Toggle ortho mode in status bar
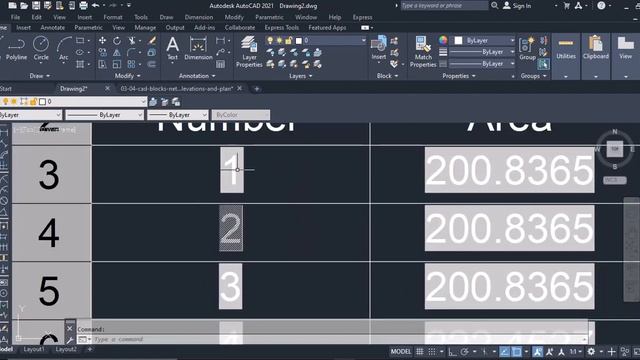Image resolution: width=640 pixels, height=360 pixels. click(452, 351)
